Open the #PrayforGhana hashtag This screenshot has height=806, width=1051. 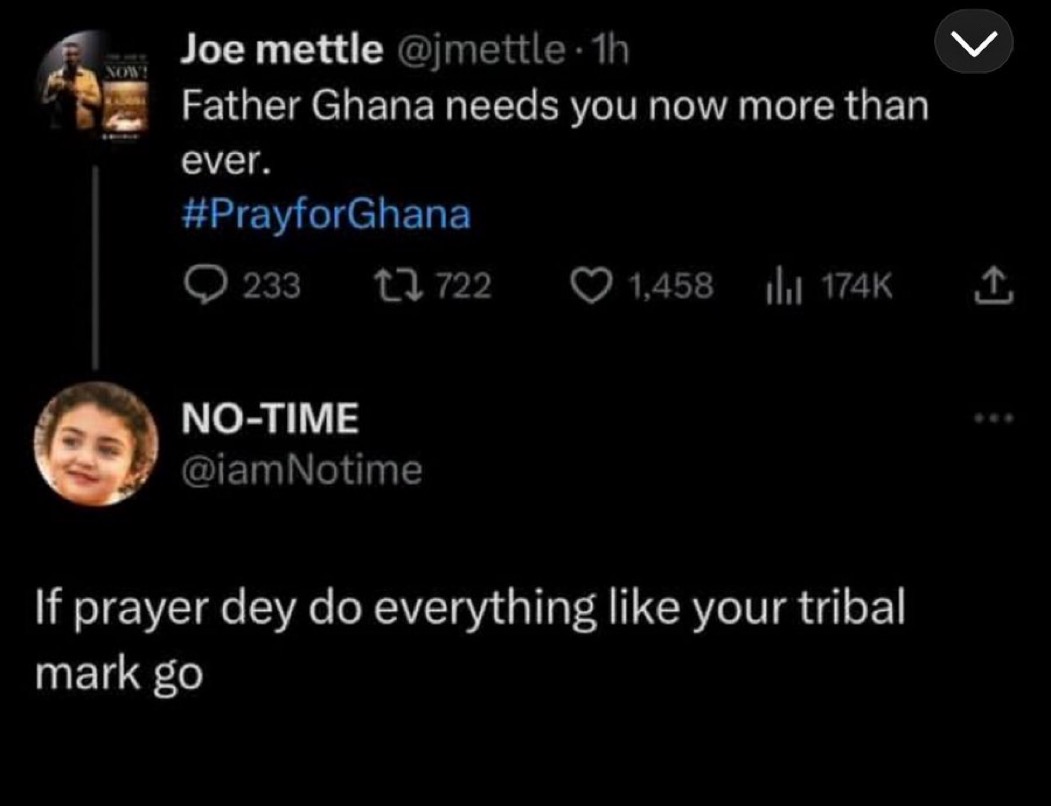pos(325,215)
